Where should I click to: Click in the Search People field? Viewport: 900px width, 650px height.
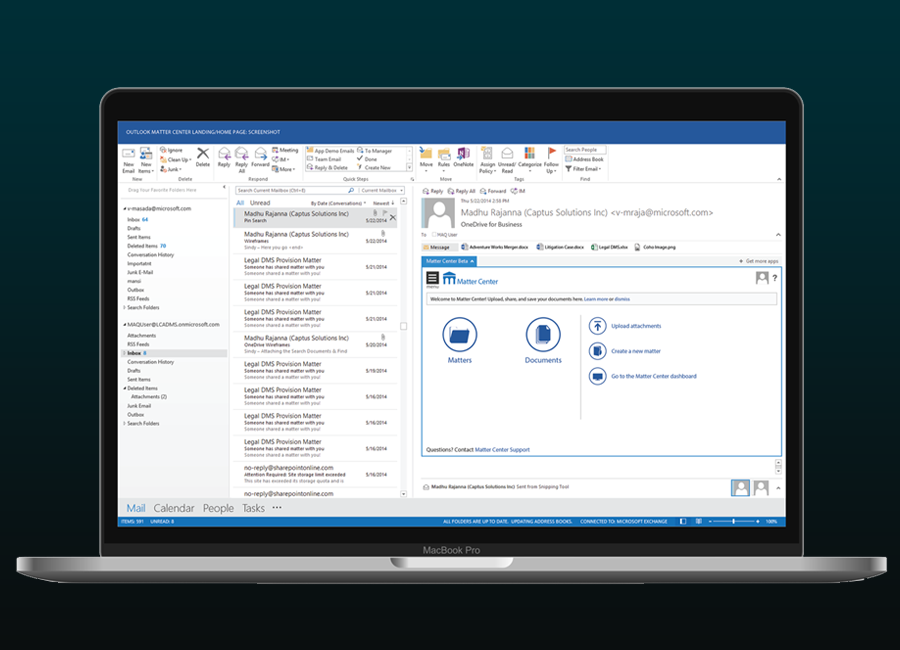(x=585, y=149)
